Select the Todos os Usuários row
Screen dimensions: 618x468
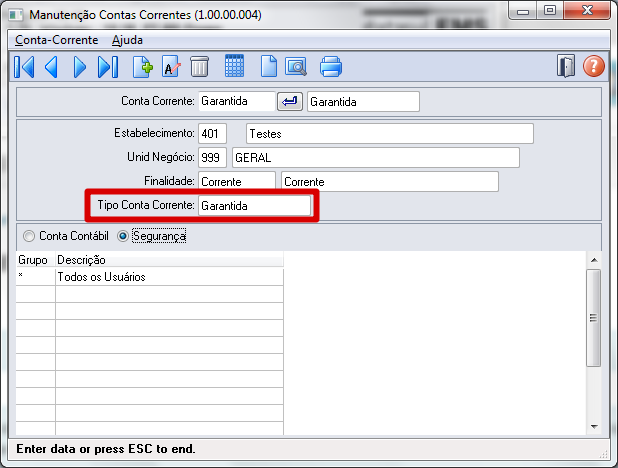tap(150, 277)
